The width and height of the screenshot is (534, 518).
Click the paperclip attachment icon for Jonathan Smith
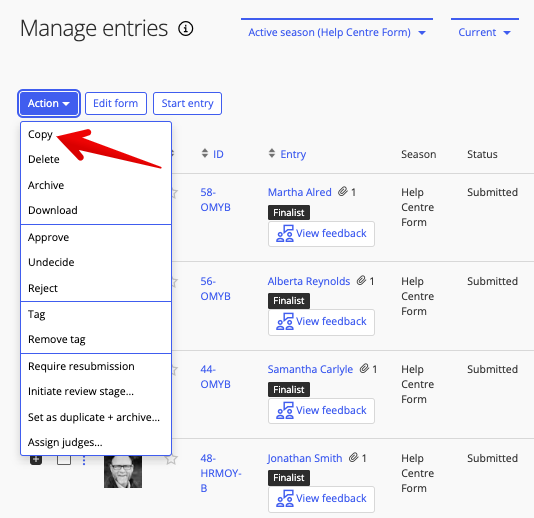(354, 457)
